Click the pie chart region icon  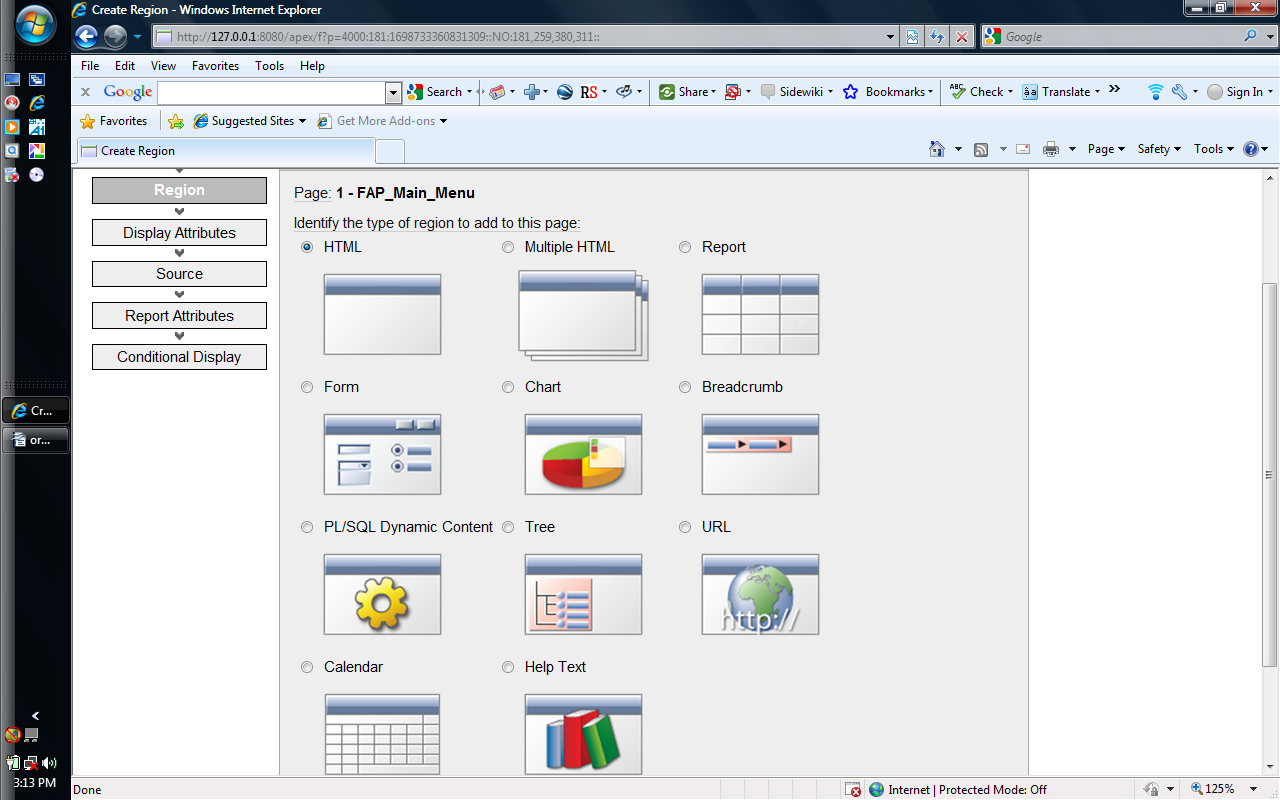pos(583,455)
